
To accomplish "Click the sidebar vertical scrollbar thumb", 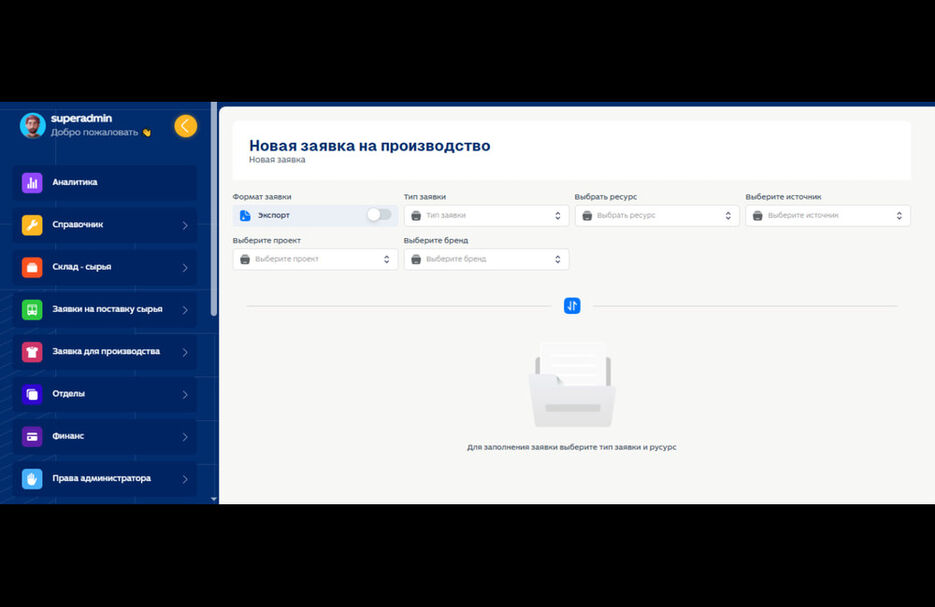I will (214, 210).
